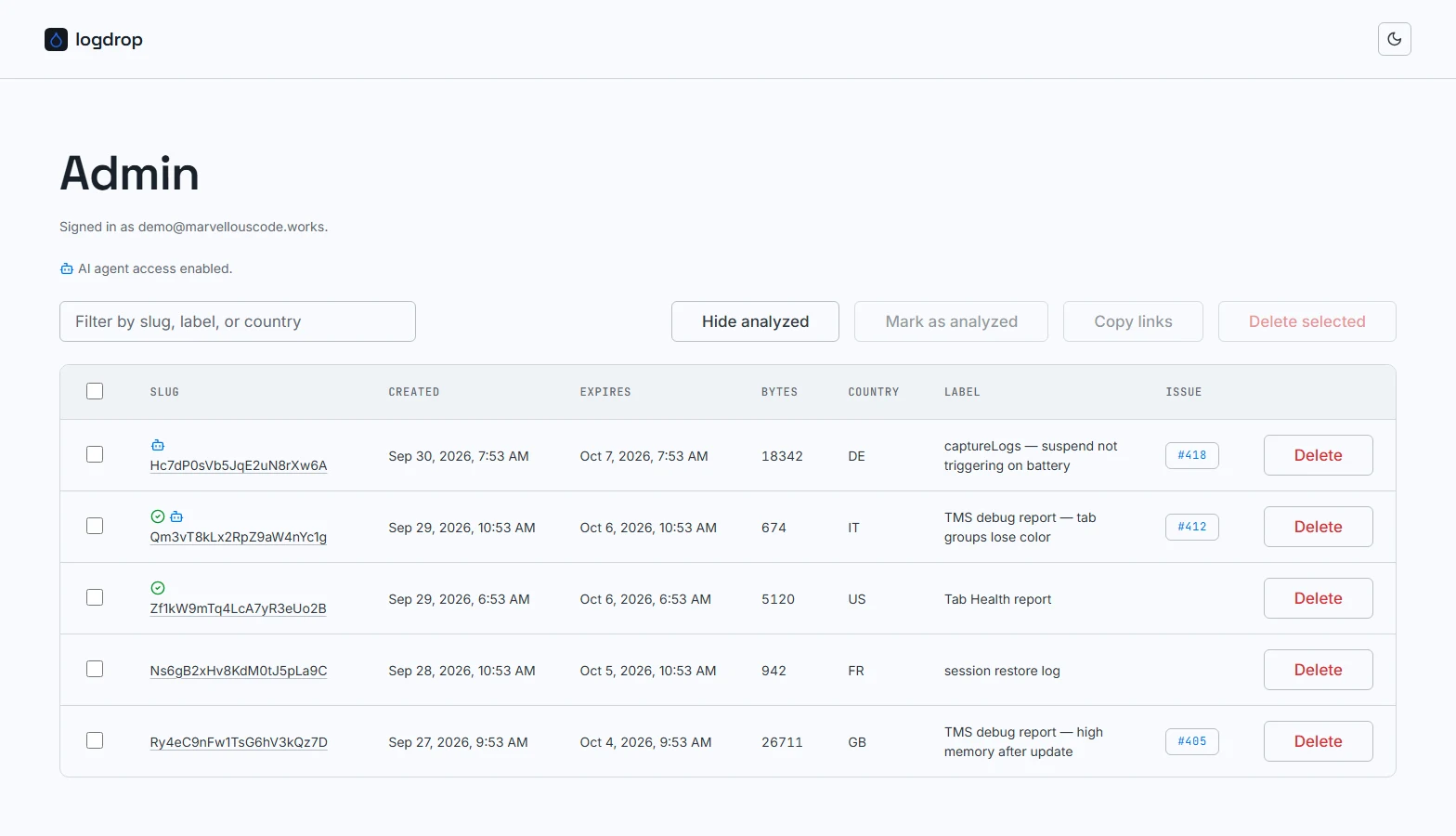Screen dimensions: 1456x836
Task: Delete the Tab Health report entry
Action: [1318, 598]
